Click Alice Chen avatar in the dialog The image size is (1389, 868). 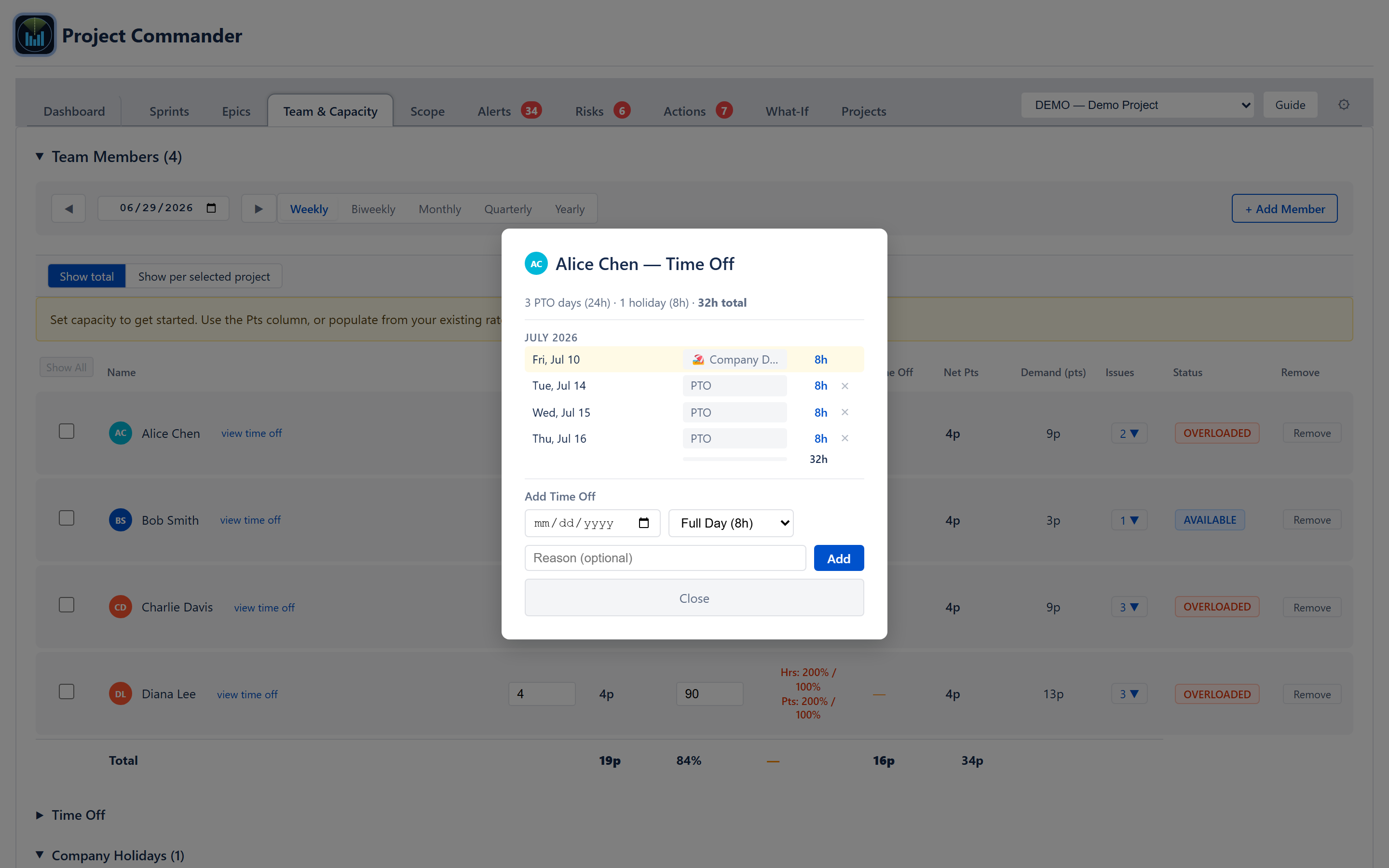[x=536, y=263]
